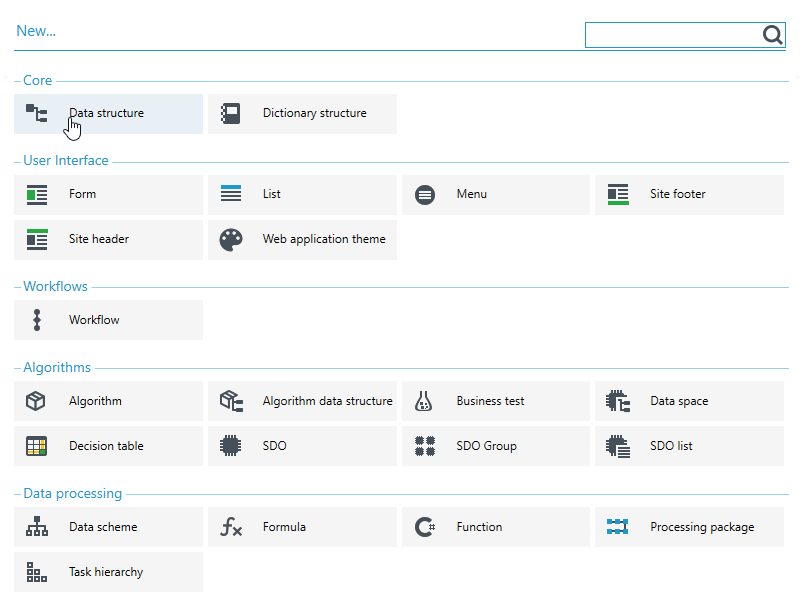The width and height of the screenshot is (805, 611).
Task: Select the Algorithm cube icon
Action: [35, 401]
